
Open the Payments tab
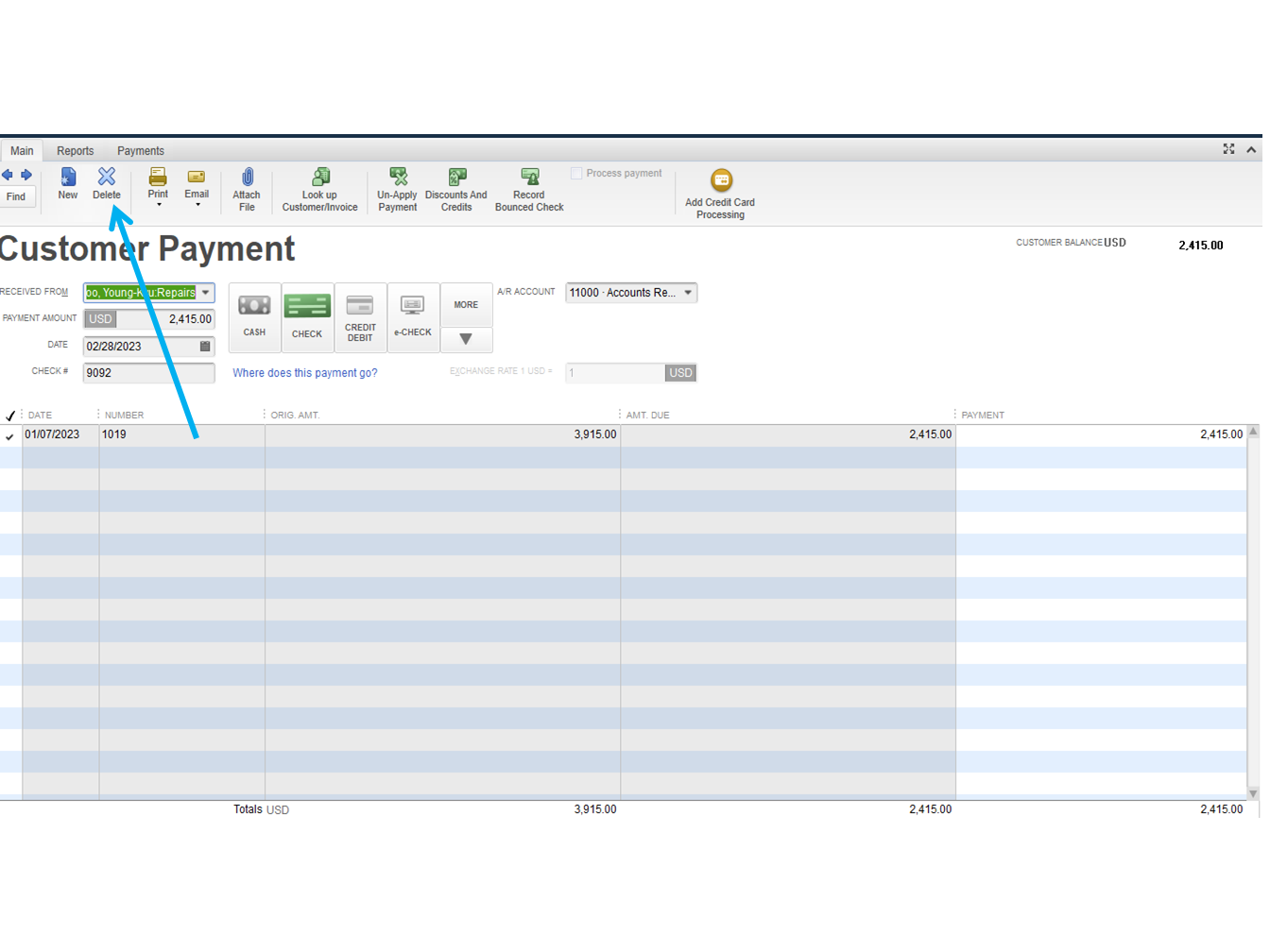[x=141, y=151]
